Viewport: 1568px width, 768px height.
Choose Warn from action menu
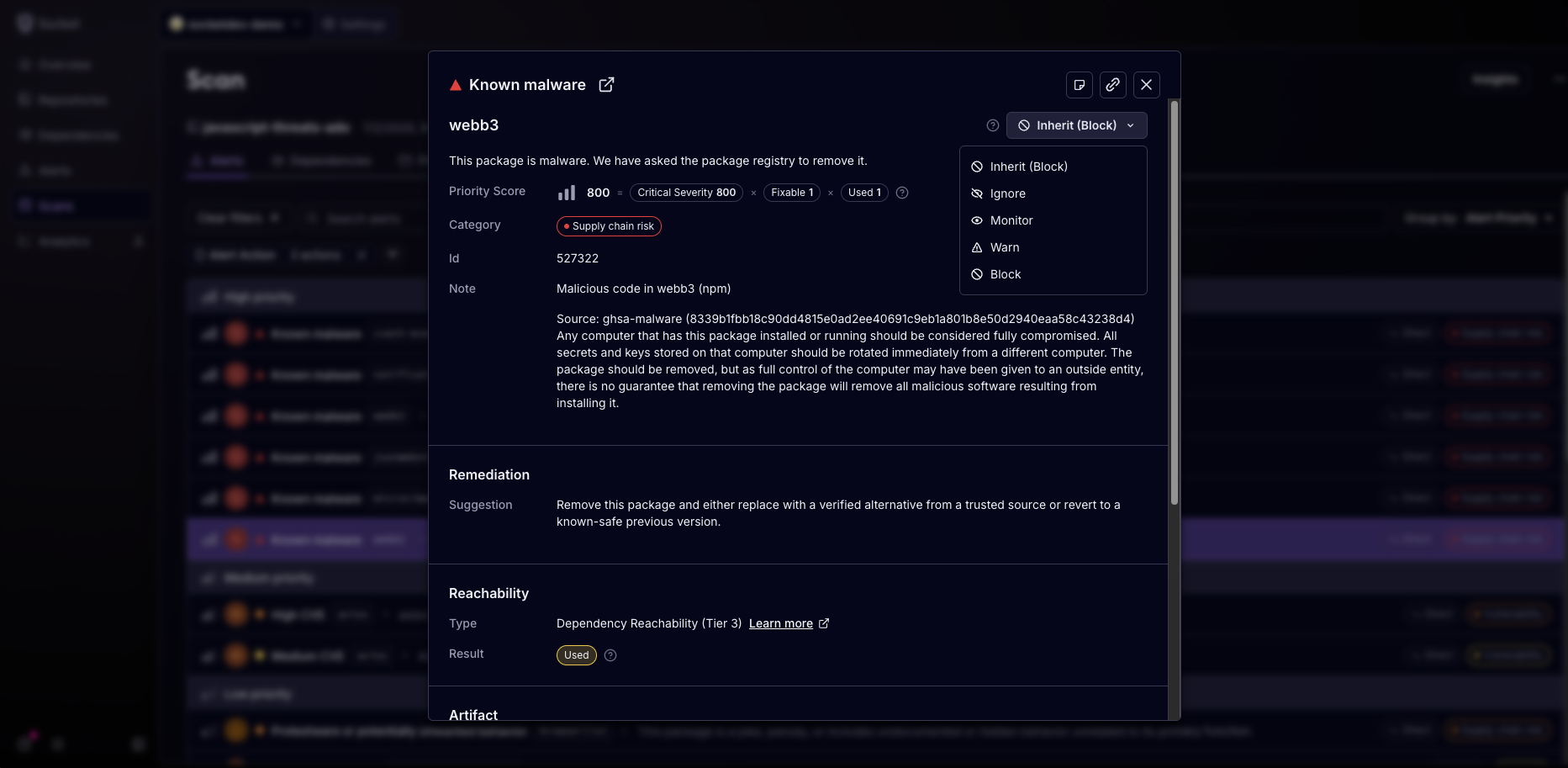[x=1053, y=247]
